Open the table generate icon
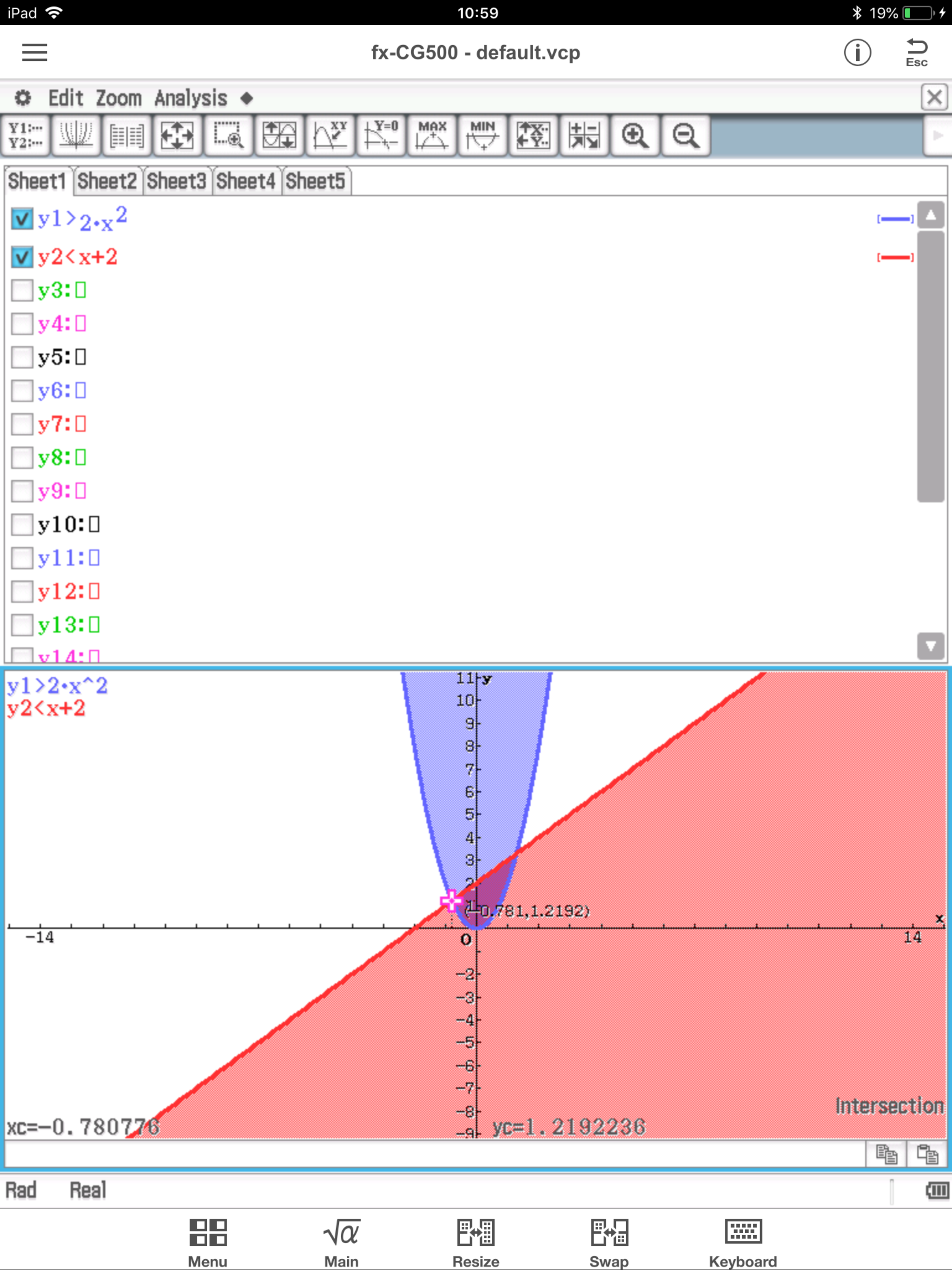The height and width of the screenshot is (1270, 952). click(x=126, y=135)
